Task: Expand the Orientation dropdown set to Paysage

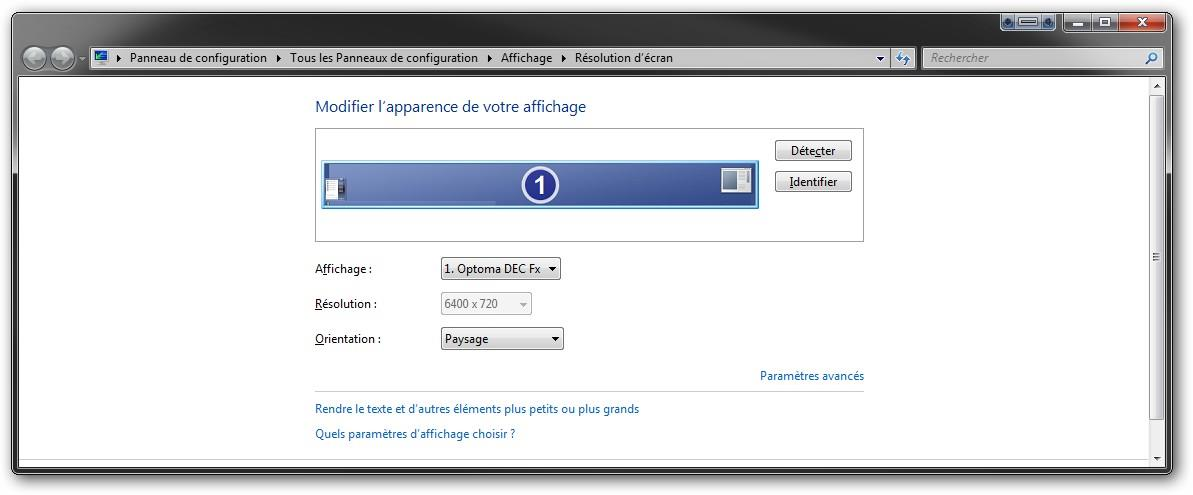Action: pos(502,339)
